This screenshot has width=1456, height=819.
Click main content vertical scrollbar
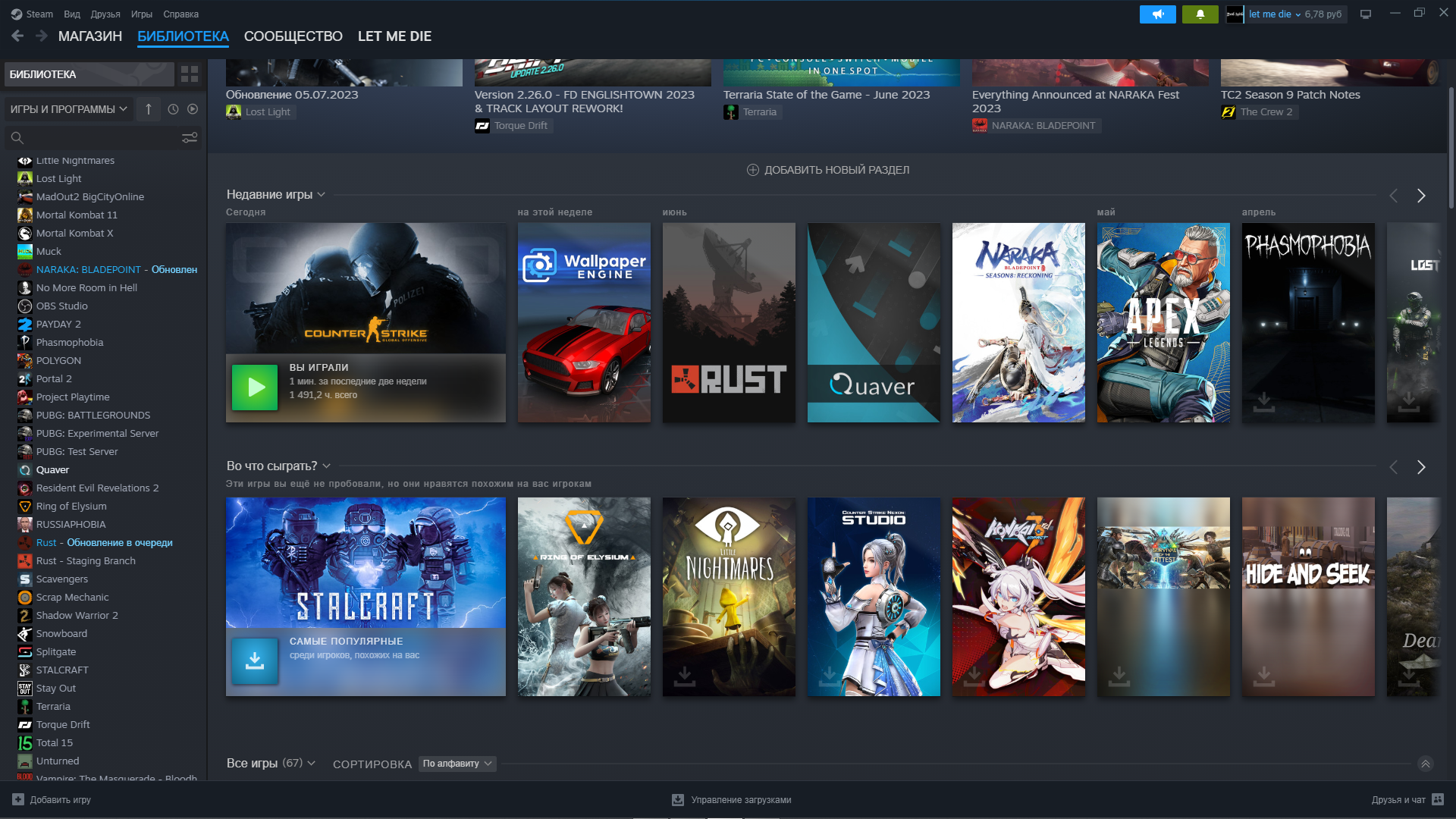[x=1451, y=148]
